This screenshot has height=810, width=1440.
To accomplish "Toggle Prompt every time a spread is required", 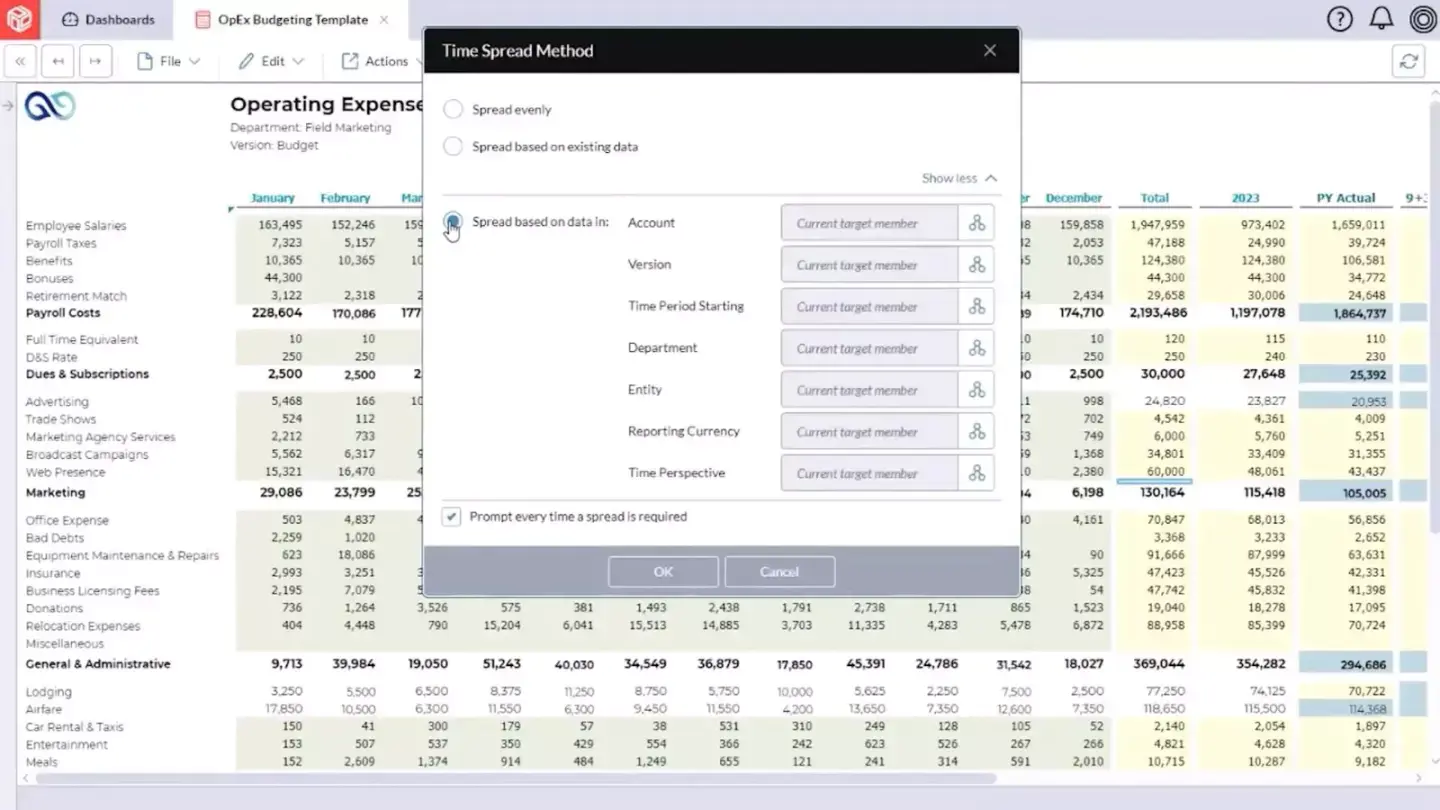I will pos(452,517).
